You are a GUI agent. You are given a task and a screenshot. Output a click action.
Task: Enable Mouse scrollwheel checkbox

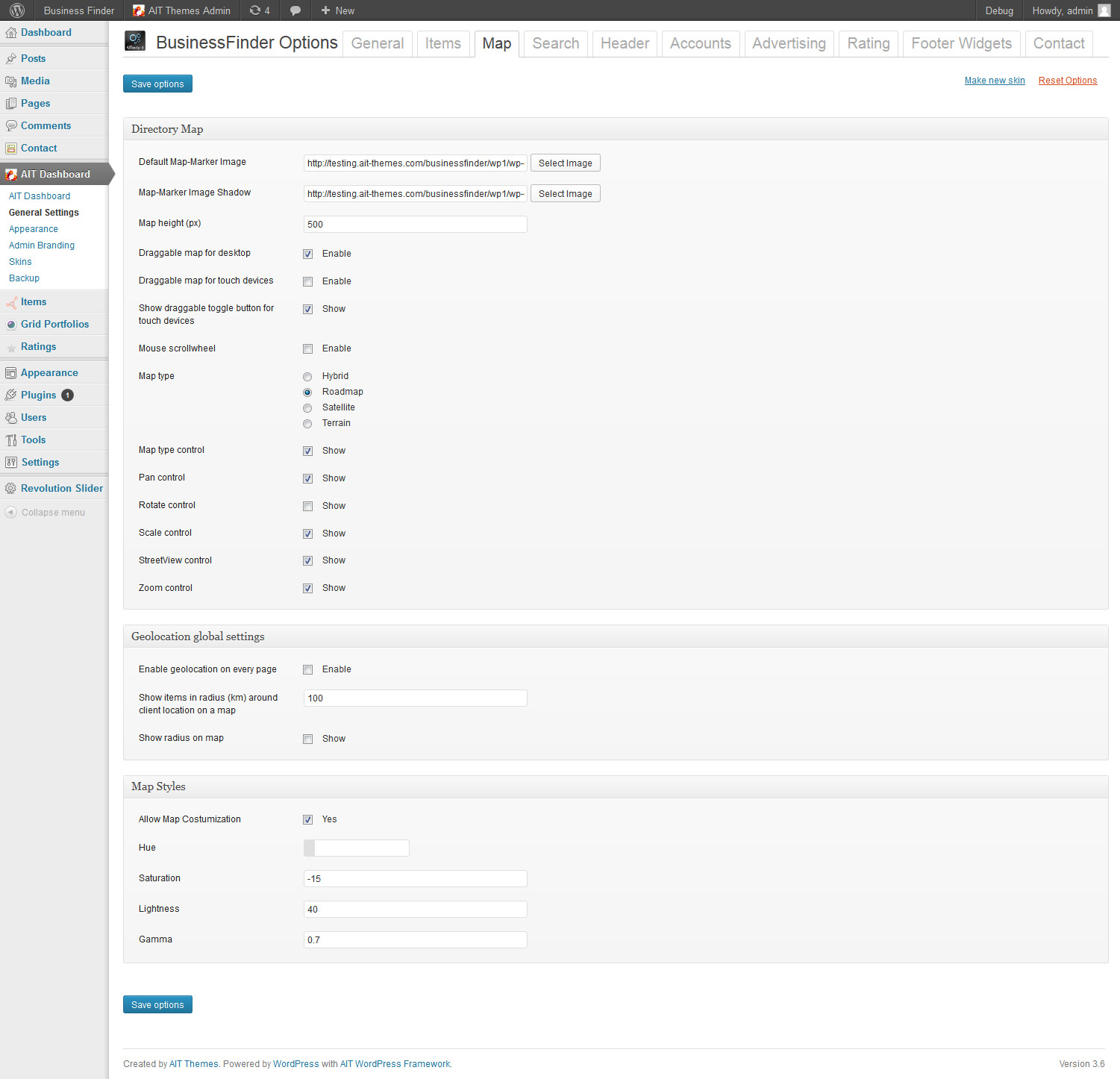pos(307,348)
